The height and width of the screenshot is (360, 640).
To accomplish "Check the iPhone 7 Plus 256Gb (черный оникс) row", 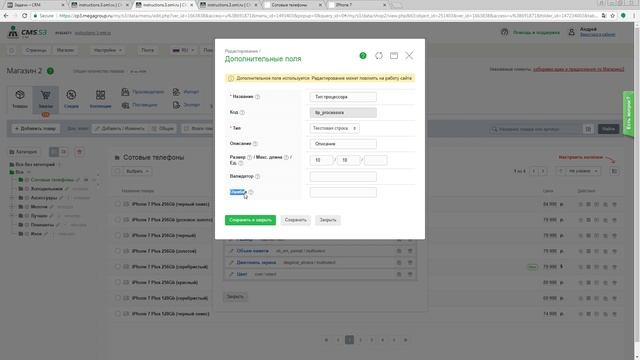I will (118, 204).
